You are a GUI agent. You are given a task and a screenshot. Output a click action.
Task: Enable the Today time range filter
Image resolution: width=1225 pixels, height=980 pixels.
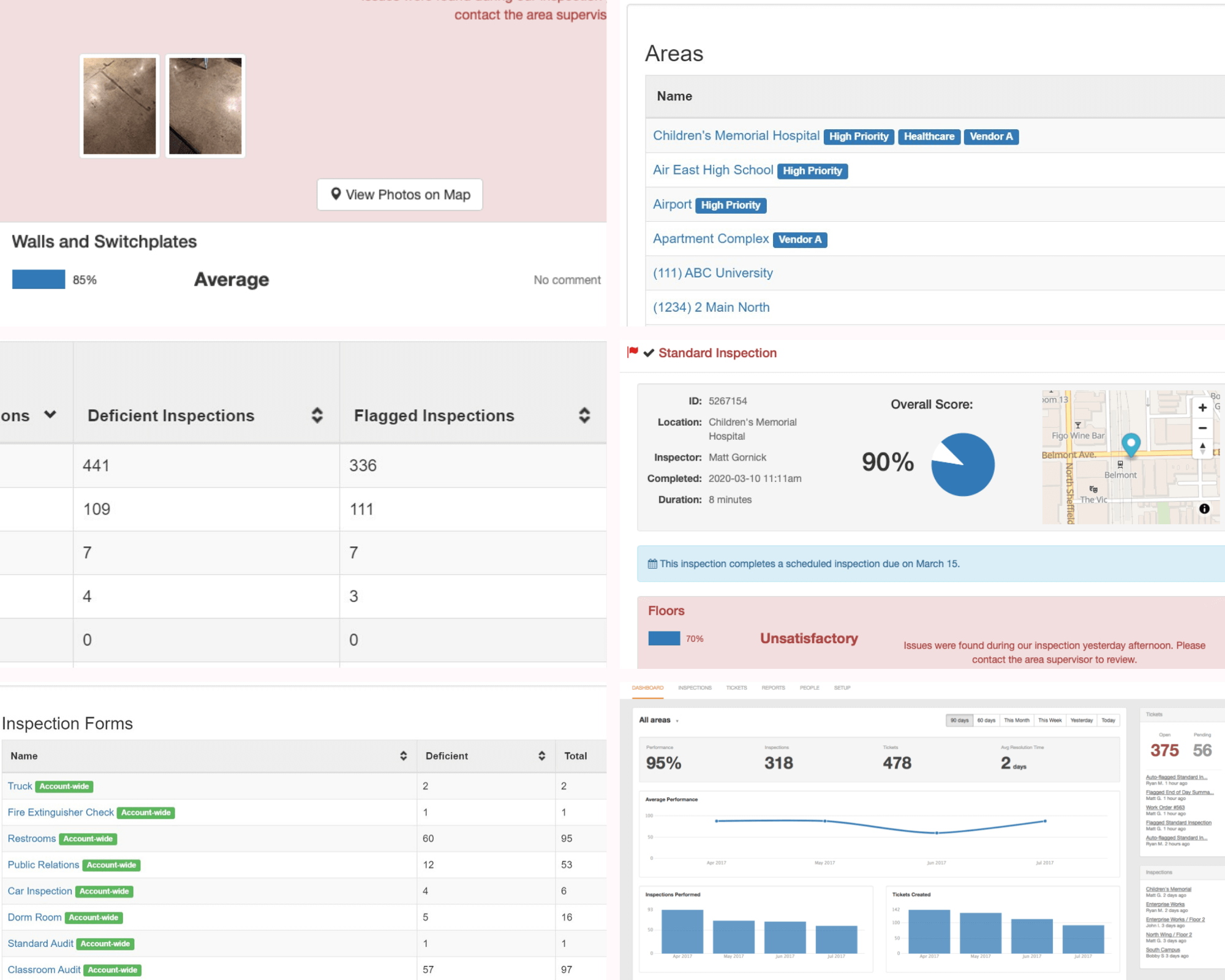point(1108,720)
